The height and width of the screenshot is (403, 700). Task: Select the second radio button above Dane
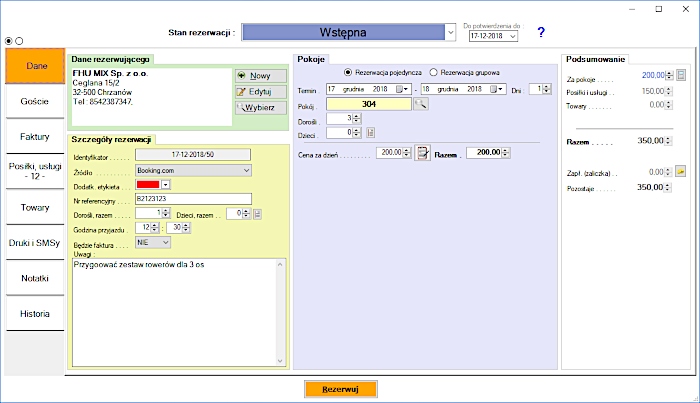click(x=19, y=40)
